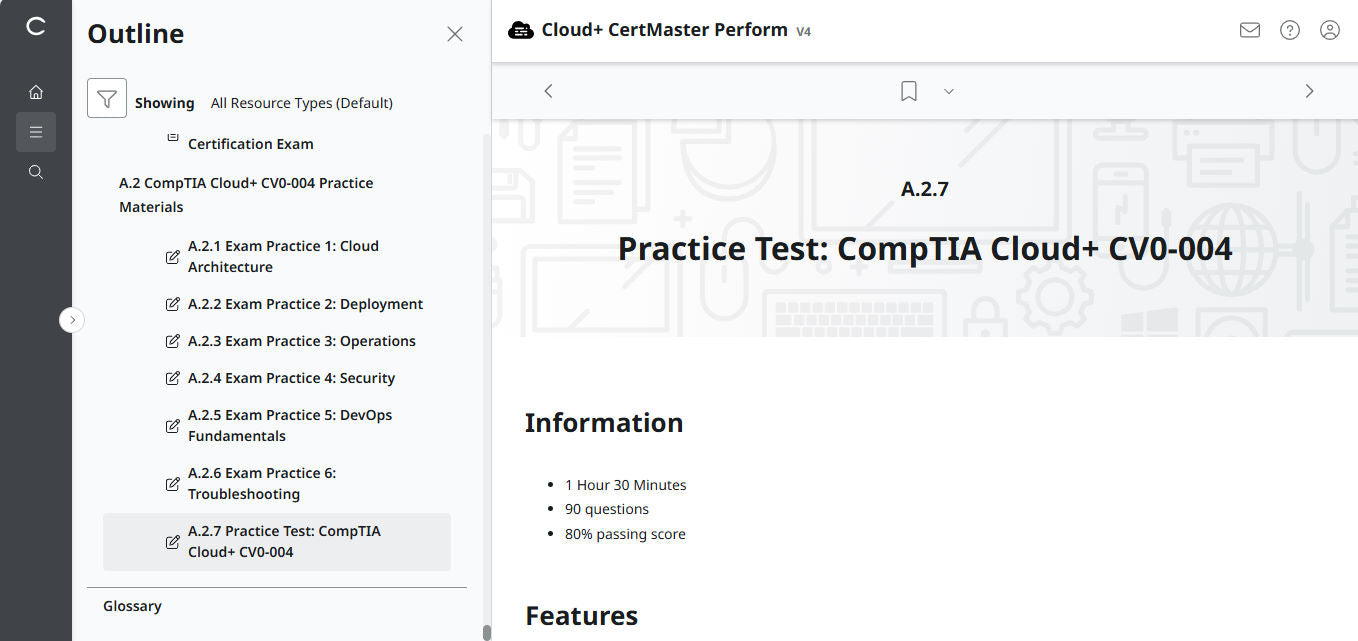Open the Home sidebar icon
The width and height of the screenshot is (1358, 641).
[36, 91]
